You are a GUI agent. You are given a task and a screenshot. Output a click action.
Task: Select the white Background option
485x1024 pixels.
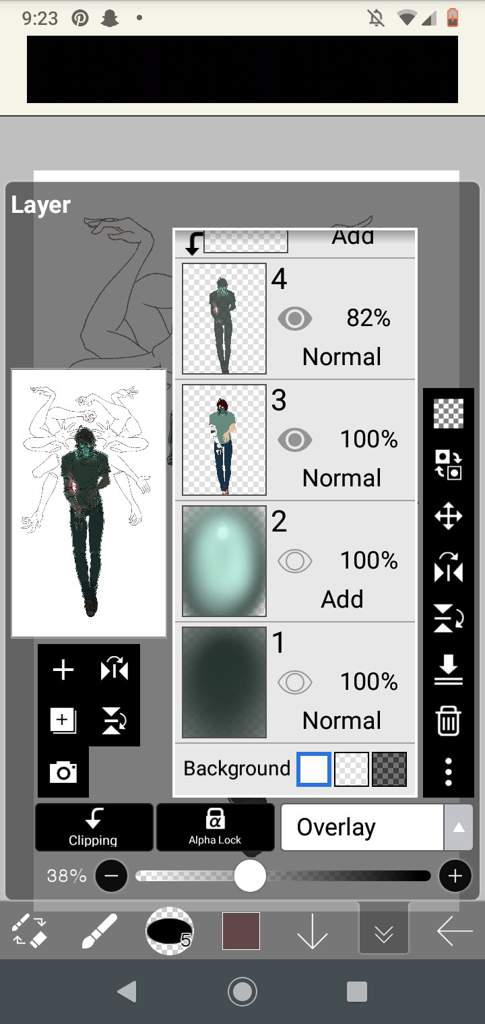(x=314, y=769)
